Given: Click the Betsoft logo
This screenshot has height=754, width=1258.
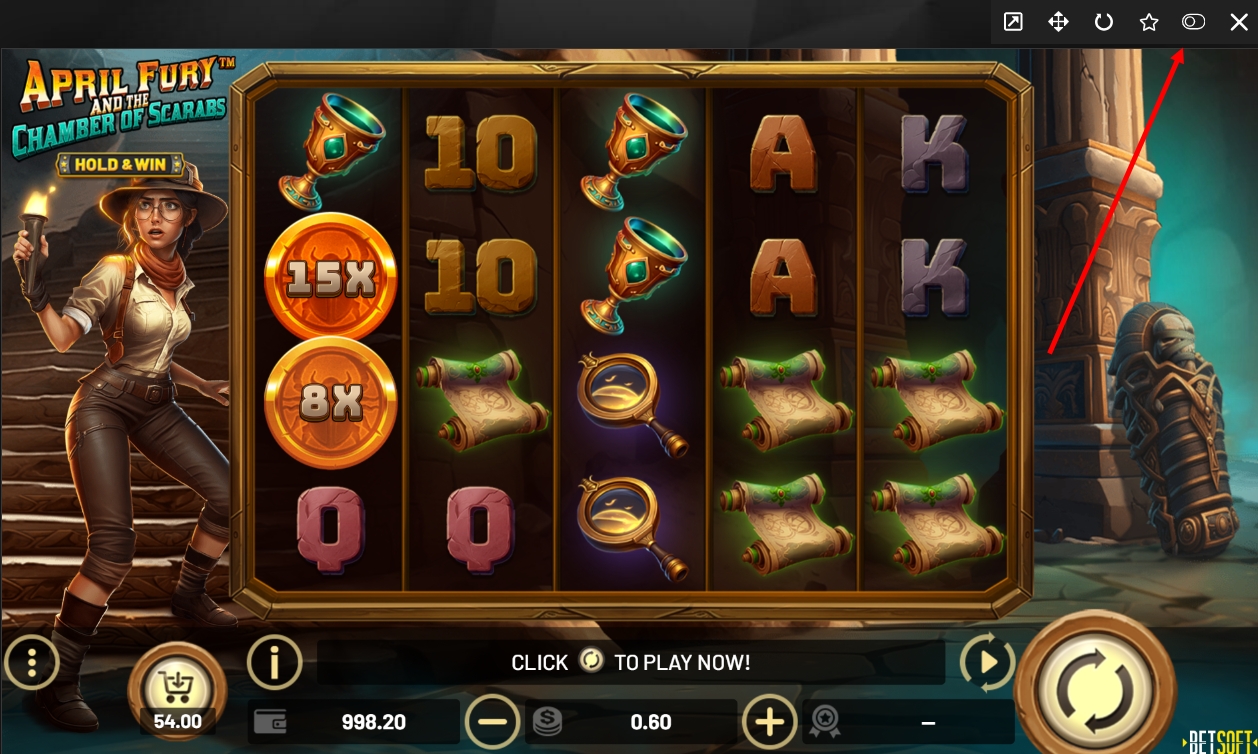Looking at the screenshot, I should click(1220, 741).
